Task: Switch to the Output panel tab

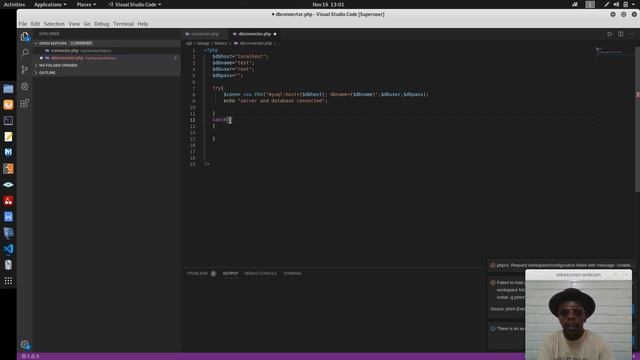Action: pos(230,273)
